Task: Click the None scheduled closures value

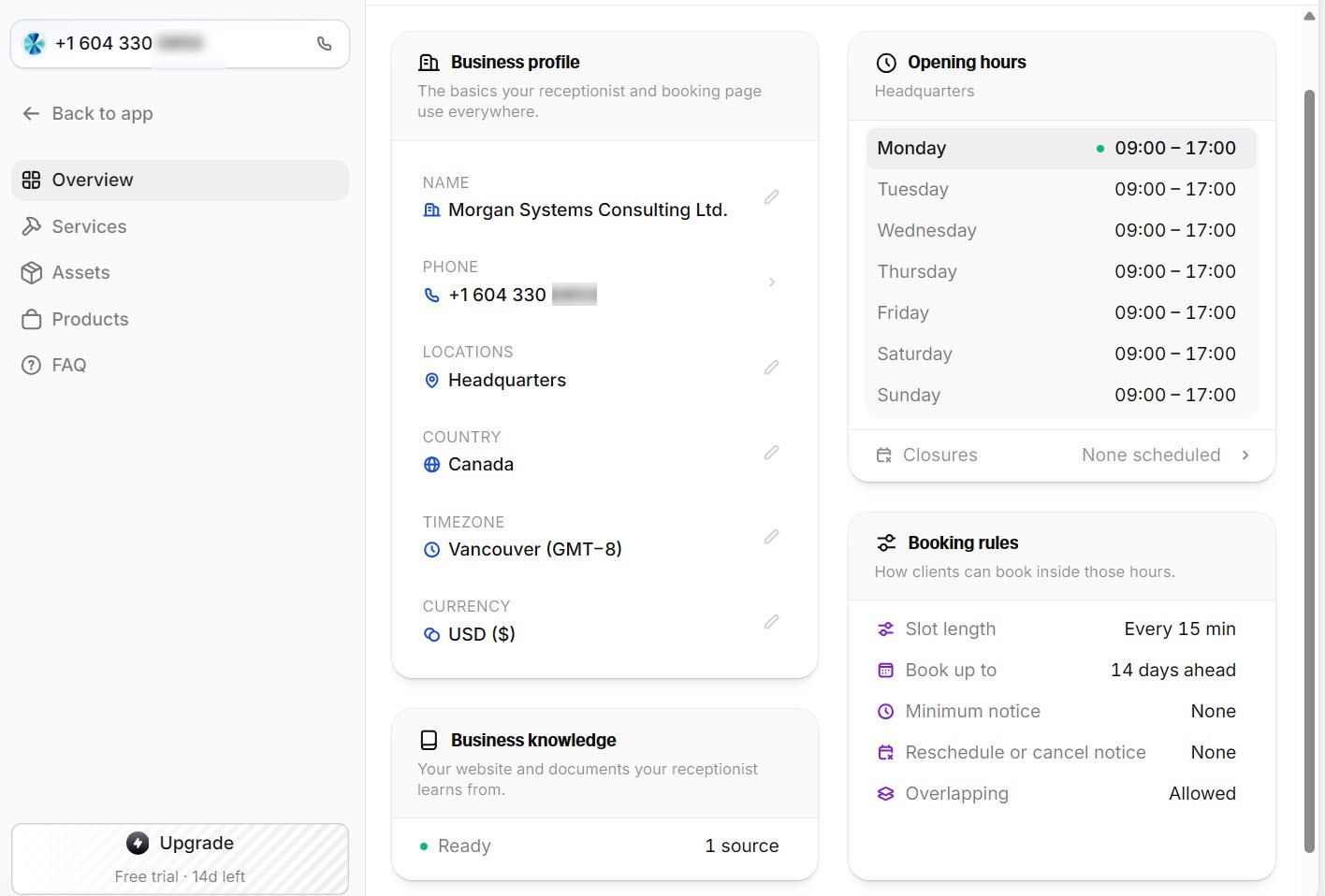Action: coord(1151,455)
